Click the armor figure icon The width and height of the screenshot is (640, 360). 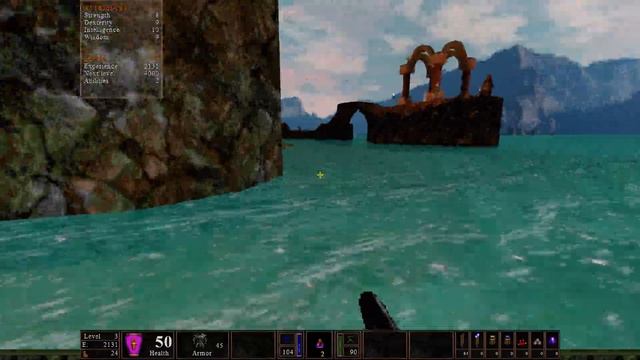click(x=200, y=341)
